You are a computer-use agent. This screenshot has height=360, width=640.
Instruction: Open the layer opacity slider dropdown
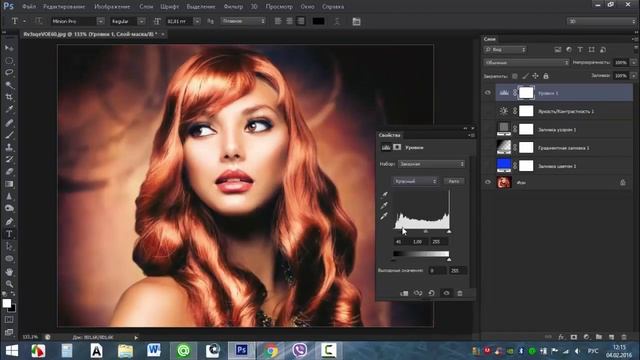(x=633, y=62)
